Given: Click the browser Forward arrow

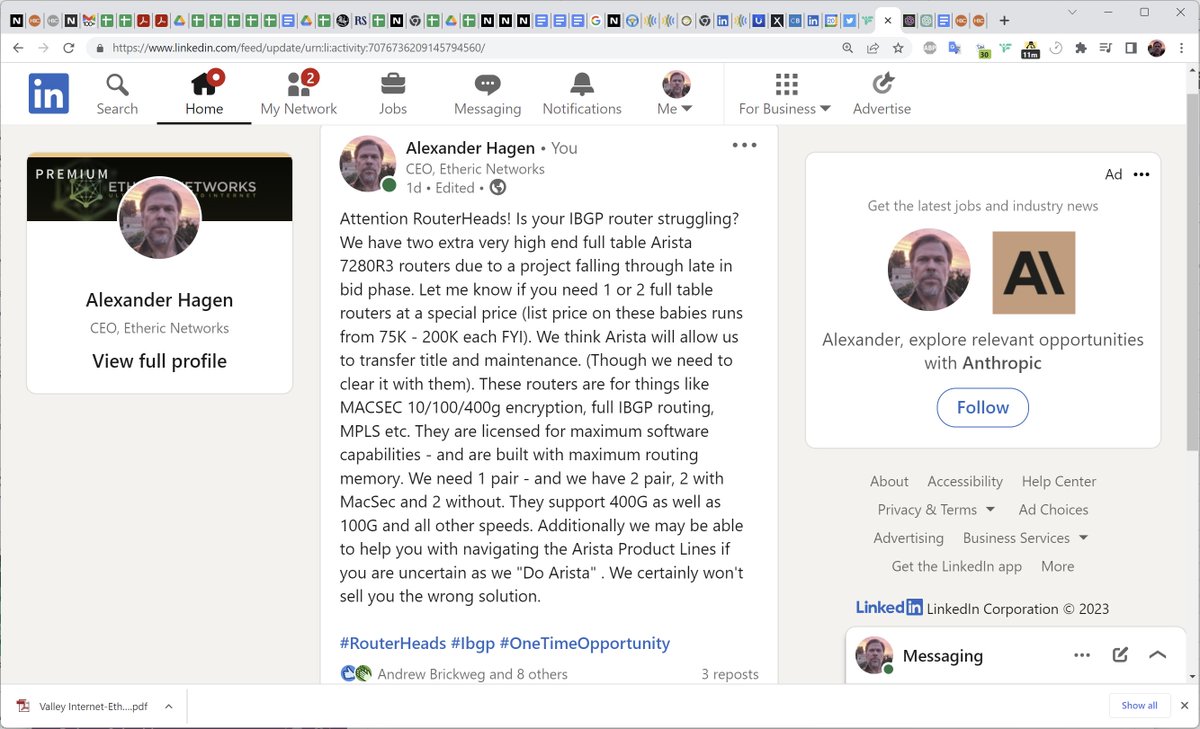Looking at the screenshot, I should click(x=43, y=47).
